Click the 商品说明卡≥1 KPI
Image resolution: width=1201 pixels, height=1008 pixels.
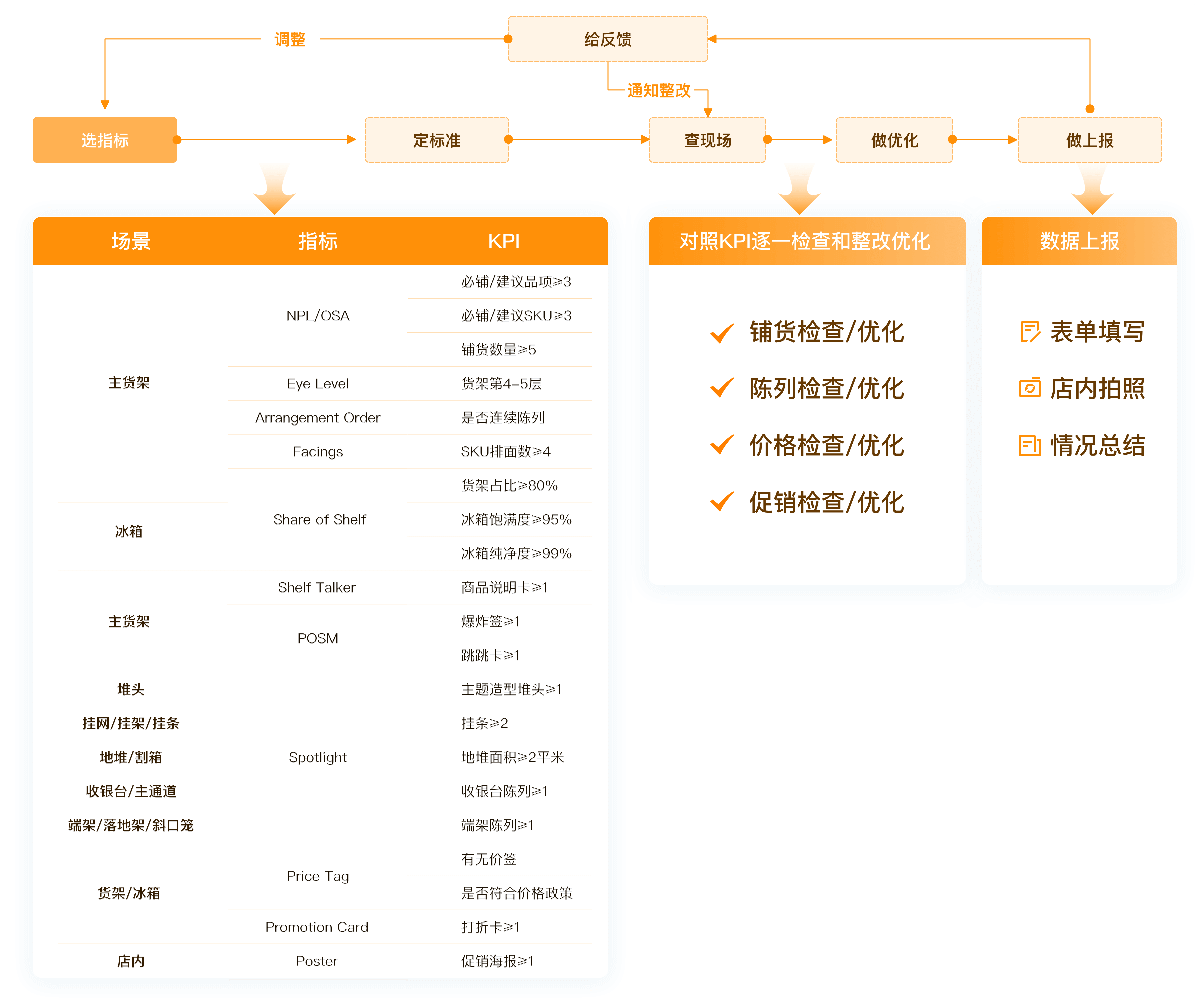[504, 587]
